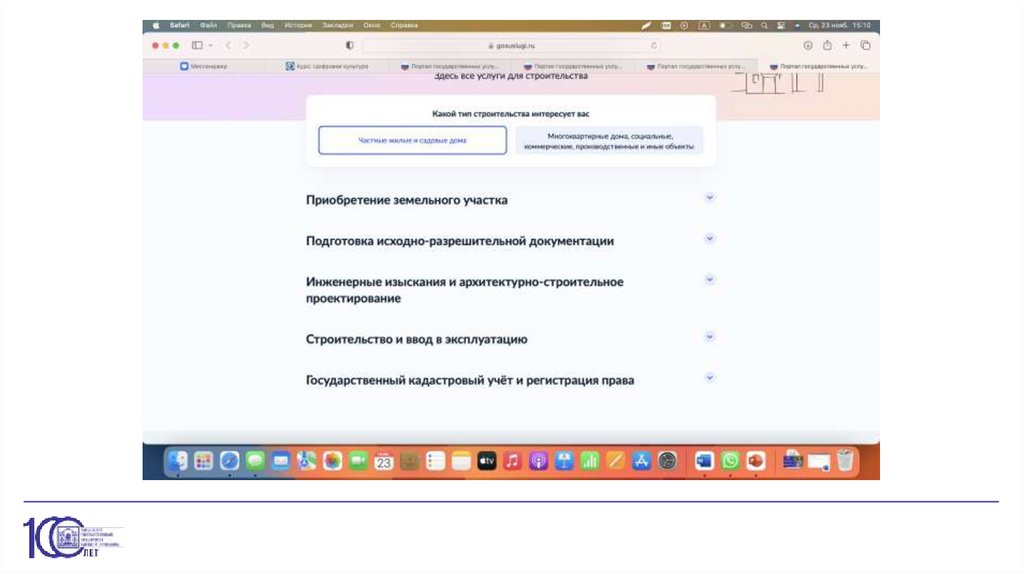Open the Finder icon in the Dock

pos(178,461)
